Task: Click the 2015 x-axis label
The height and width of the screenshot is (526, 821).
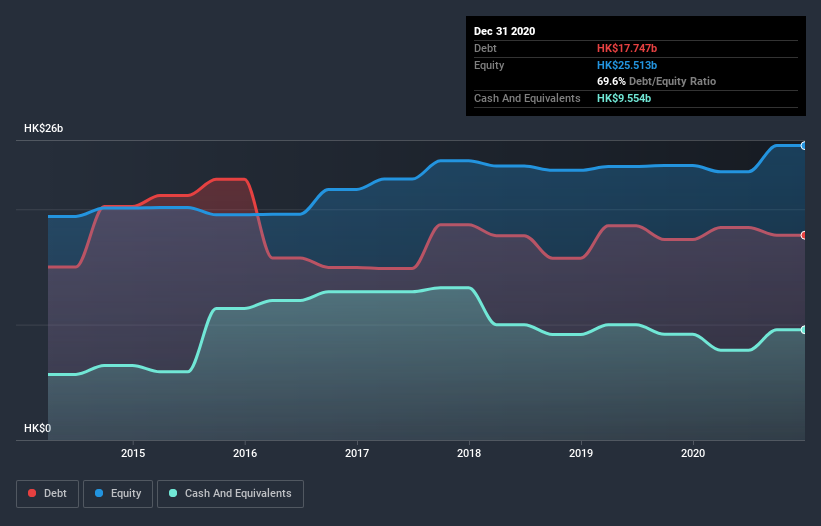Action: 133,453
